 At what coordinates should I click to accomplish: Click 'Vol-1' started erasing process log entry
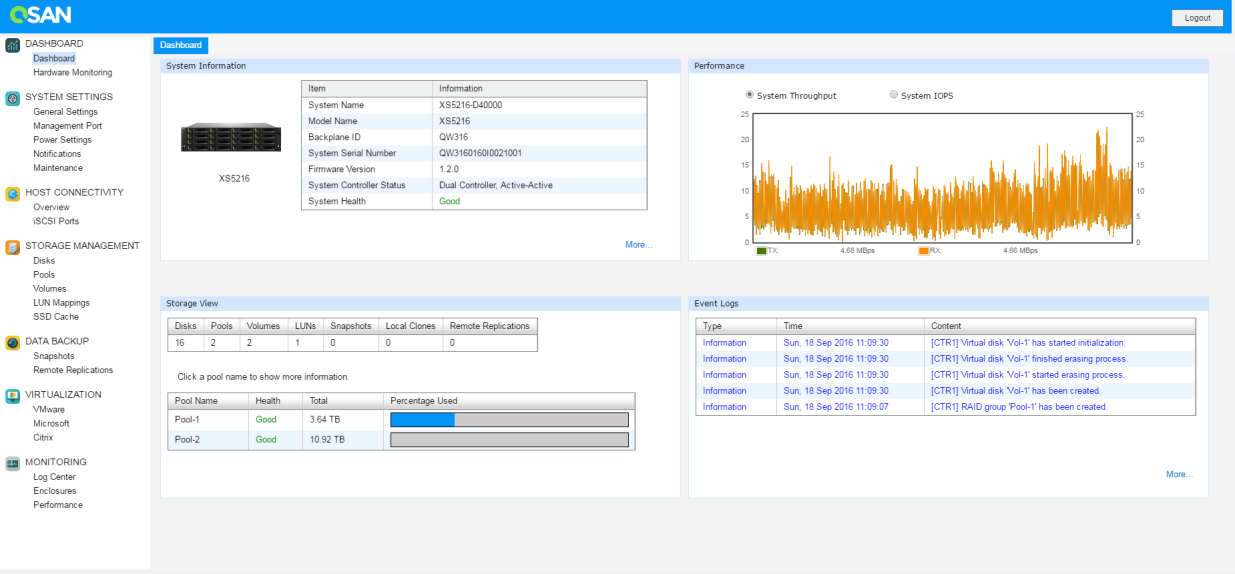click(1027, 375)
